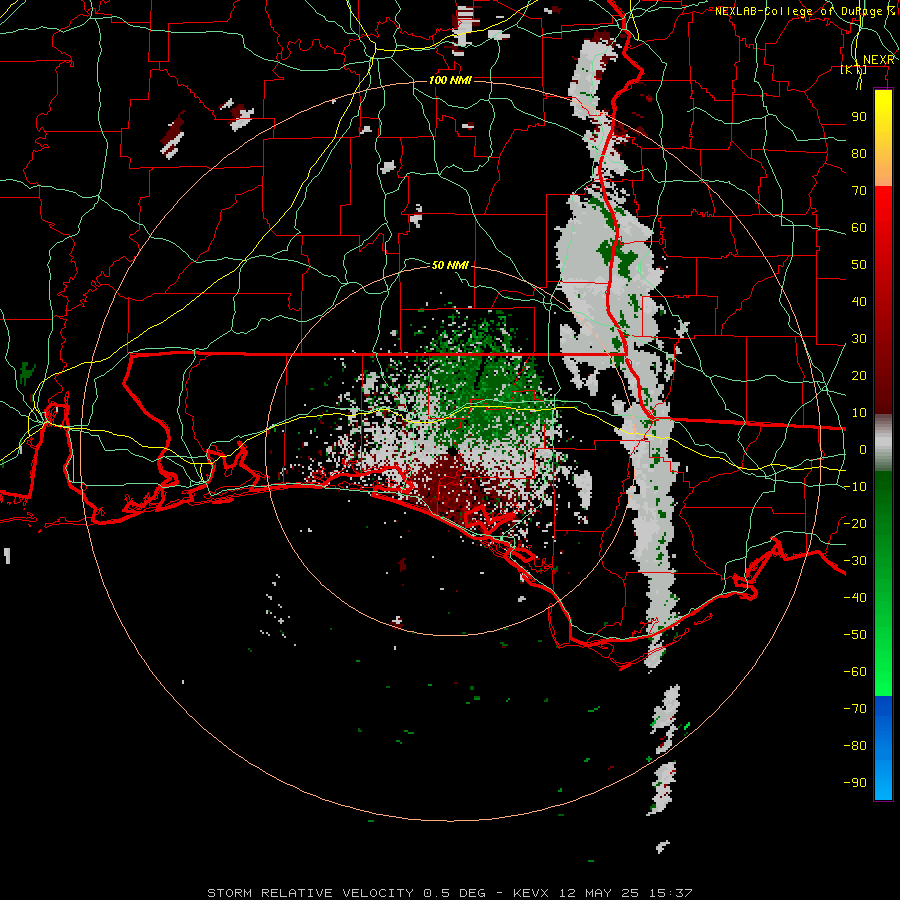Click the storm relative velocity caption at bottom

(450, 893)
